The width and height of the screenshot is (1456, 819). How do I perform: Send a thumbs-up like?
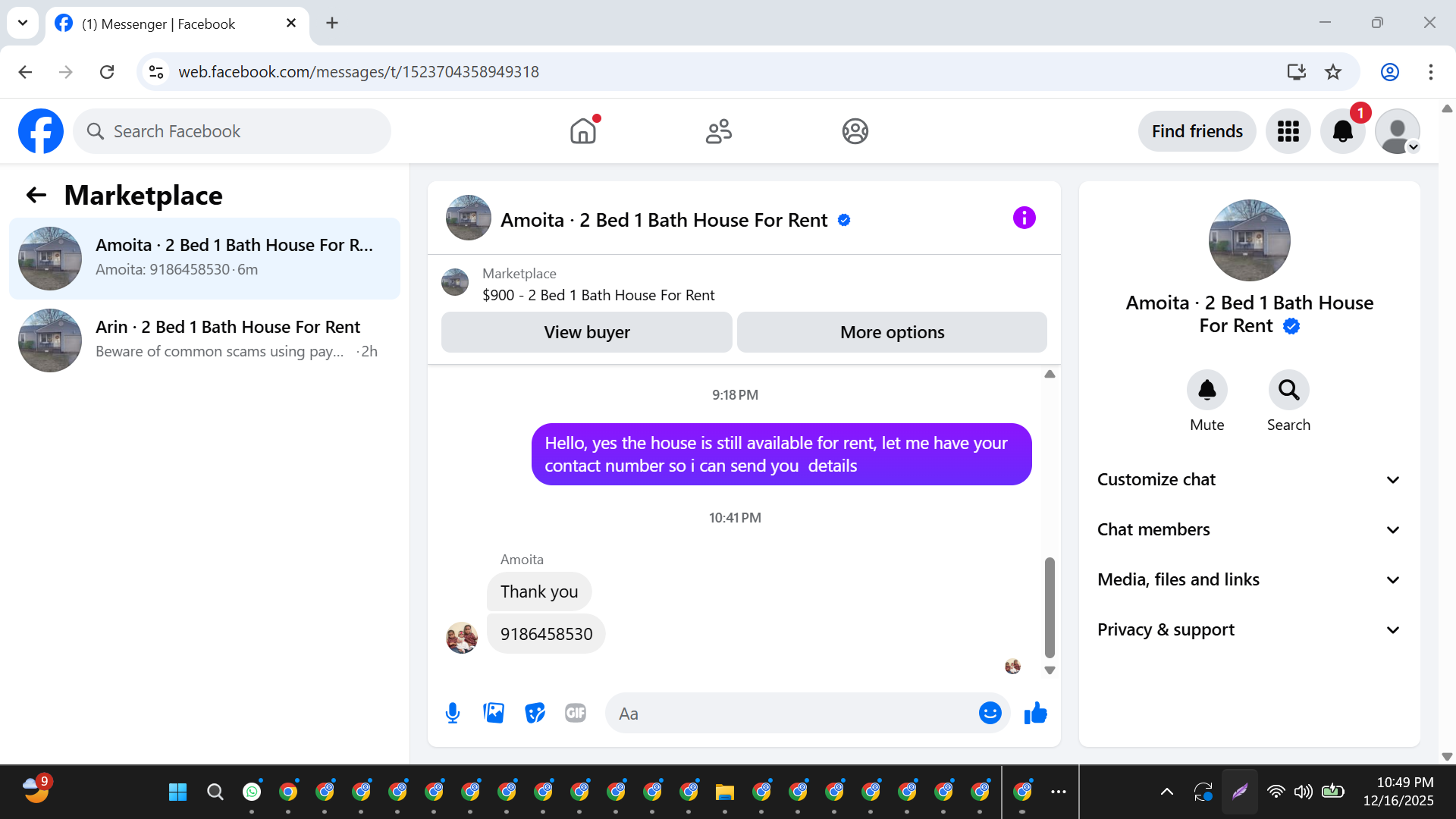point(1035,713)
